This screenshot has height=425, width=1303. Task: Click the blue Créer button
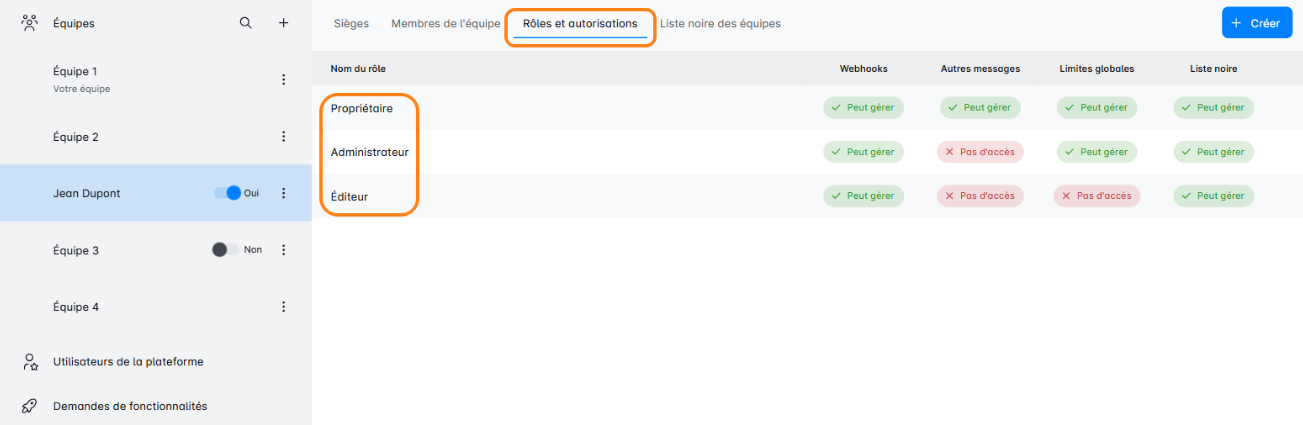tap(1256, 23)
